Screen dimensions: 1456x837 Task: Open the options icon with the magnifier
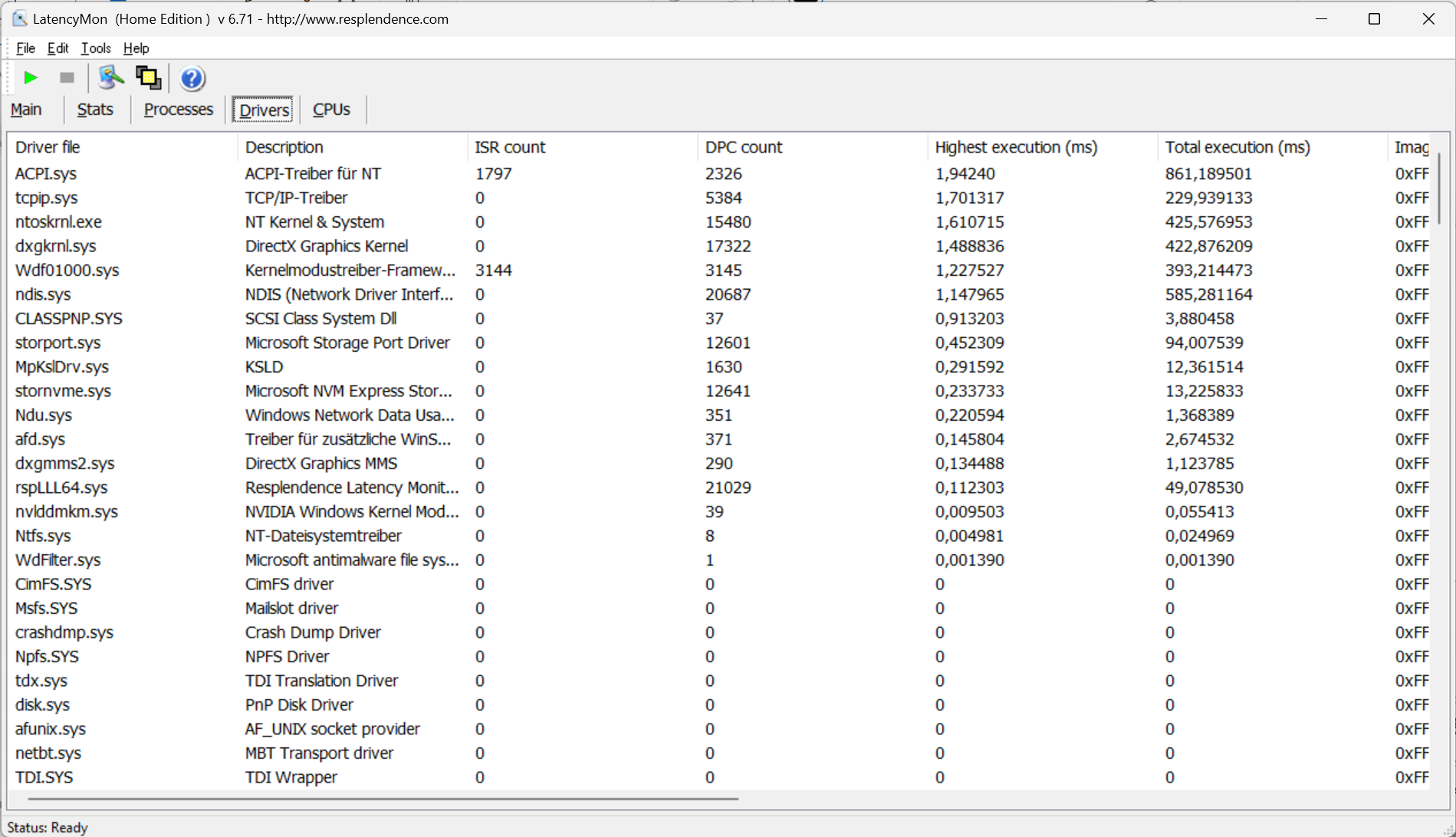pyautogui.click(x=110, y=77)
